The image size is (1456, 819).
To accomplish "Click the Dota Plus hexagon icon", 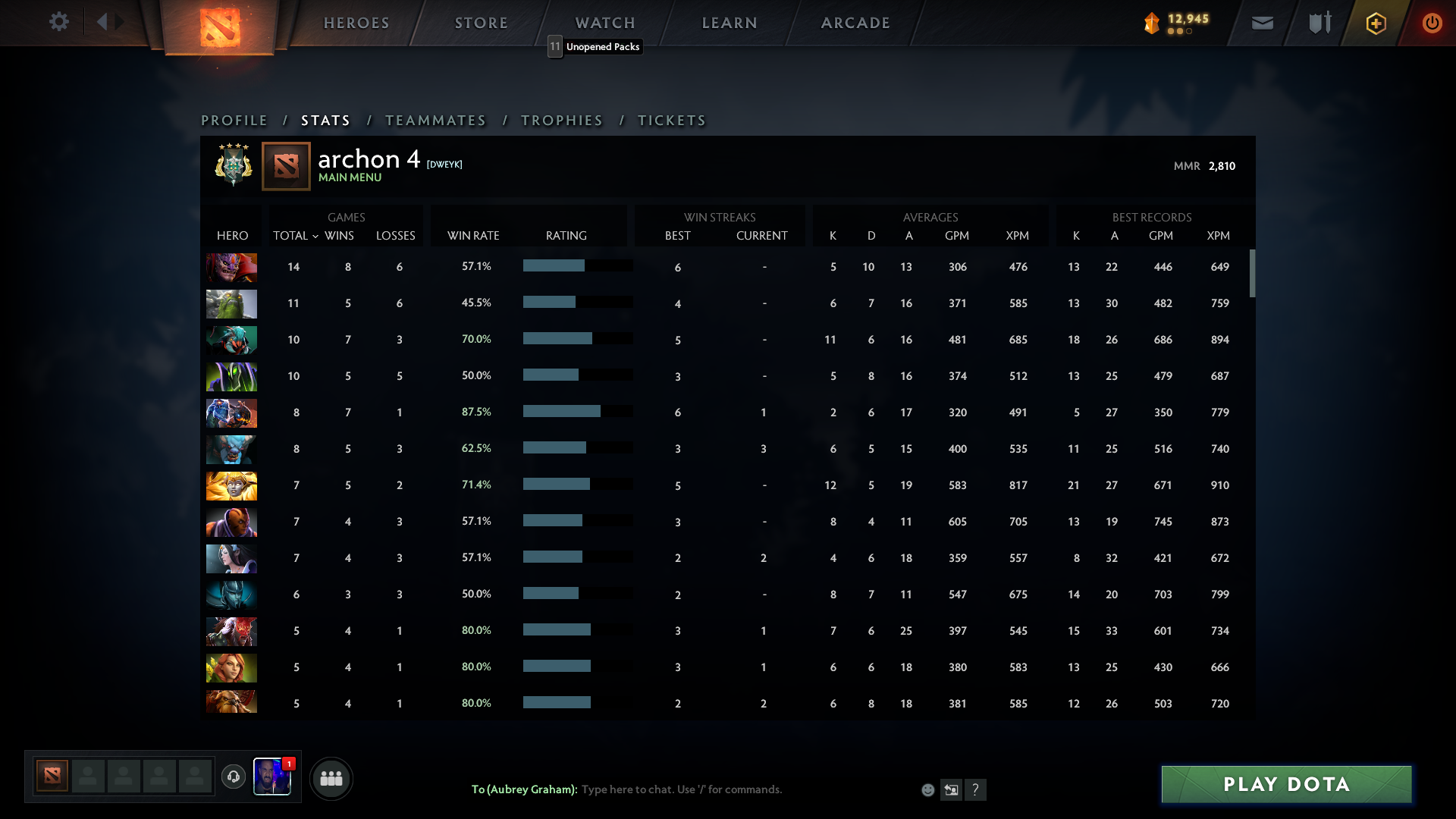I will coord(1375,23).
